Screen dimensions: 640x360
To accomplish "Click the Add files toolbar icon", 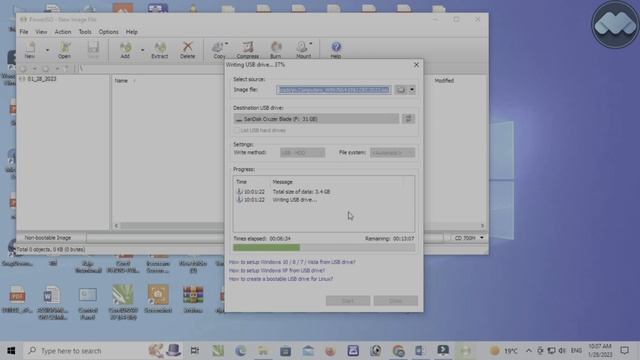I will coord(125,50).
